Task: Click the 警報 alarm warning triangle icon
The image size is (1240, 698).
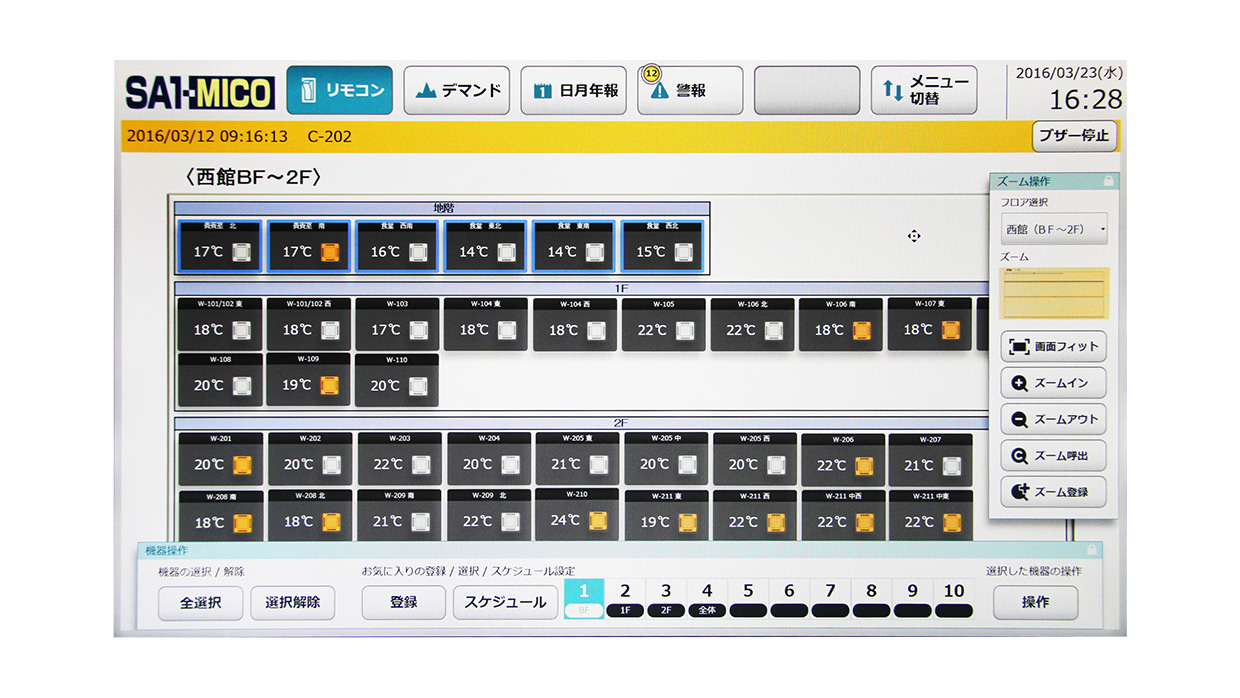Action: point(659,91)
